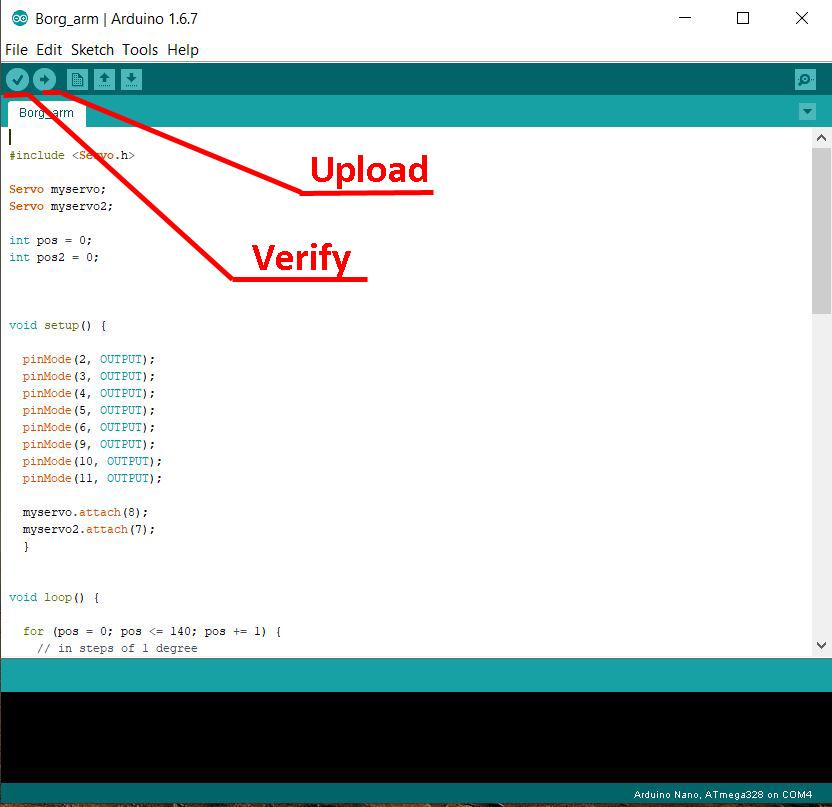Open the Help menu
Screen dimensions: 832x807
pos(183,50)
